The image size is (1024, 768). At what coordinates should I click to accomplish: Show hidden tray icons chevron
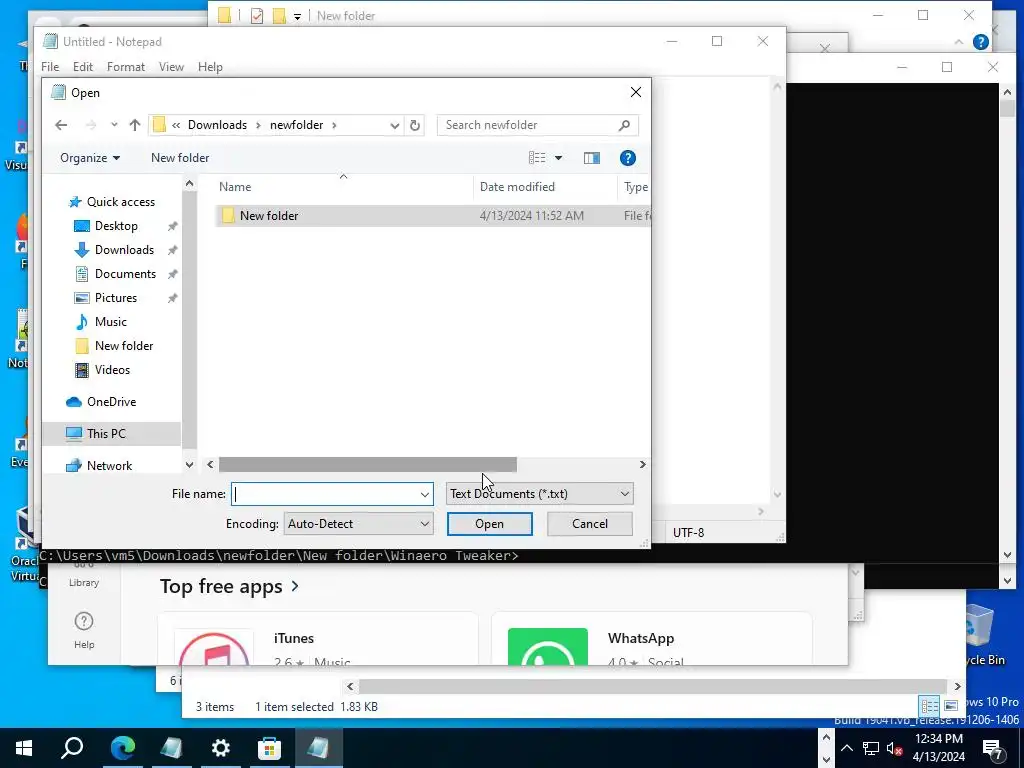846,748
